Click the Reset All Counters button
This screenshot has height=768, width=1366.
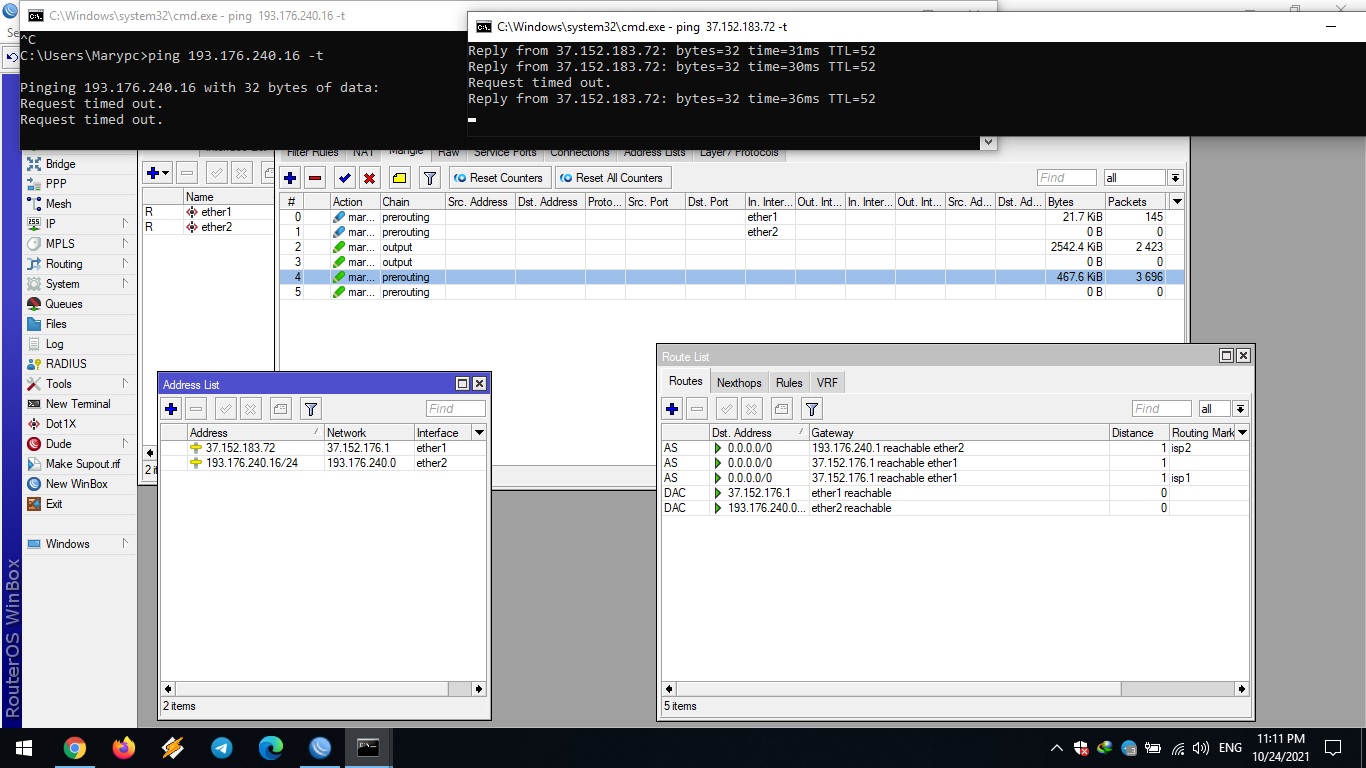611,178
